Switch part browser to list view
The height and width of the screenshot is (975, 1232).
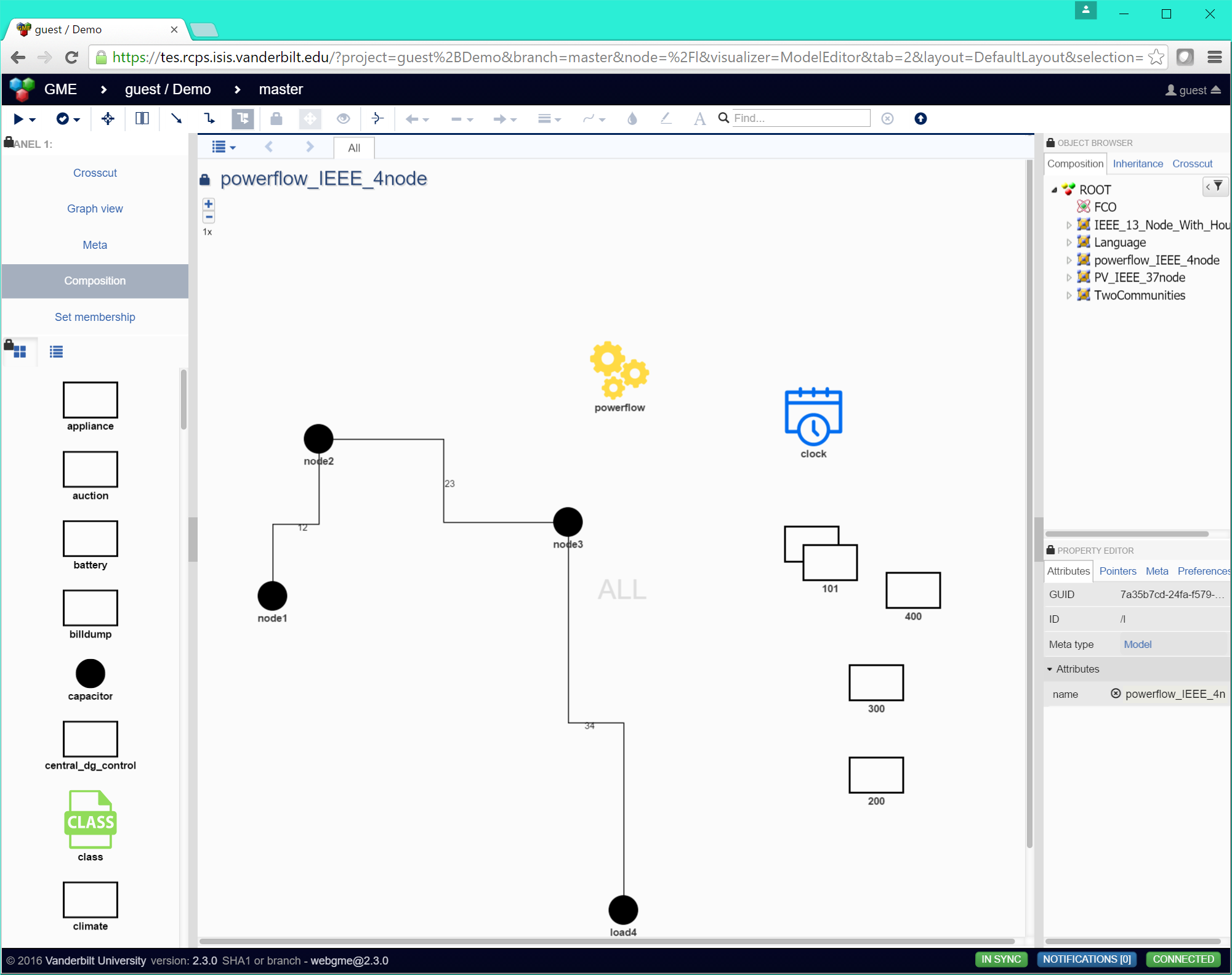click(x=56, y=352)
